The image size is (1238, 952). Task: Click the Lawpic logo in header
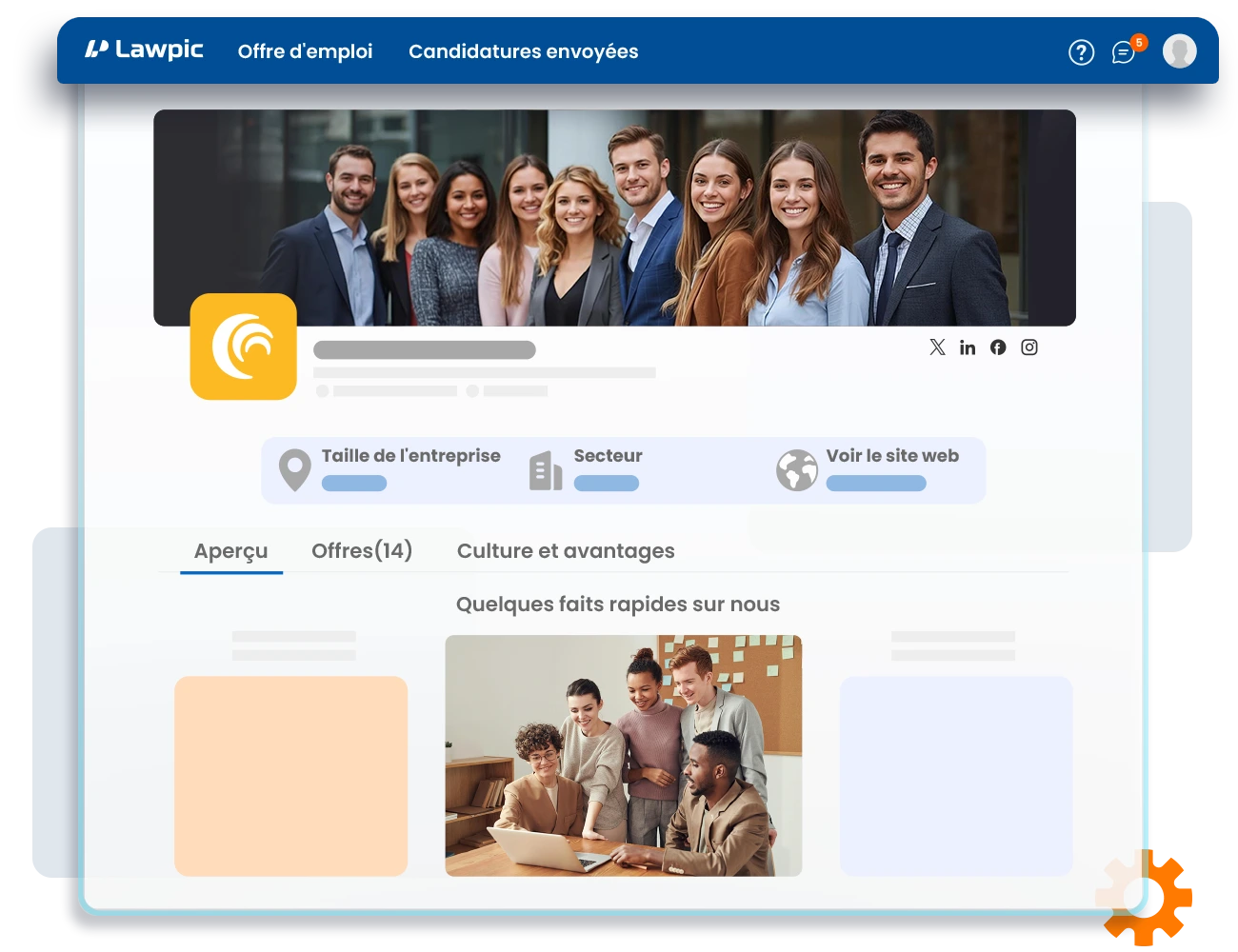(144, 50)
